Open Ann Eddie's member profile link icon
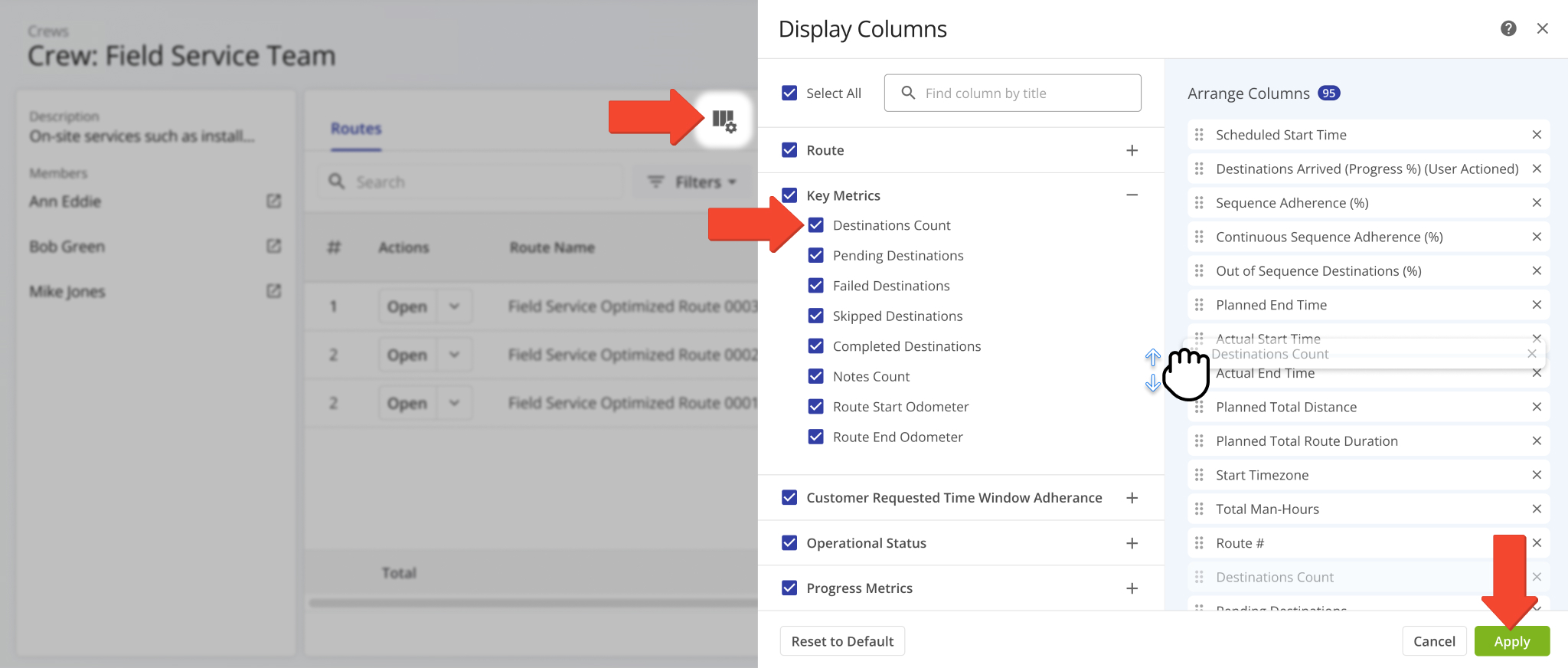Viewport: 1568px width, 668px height. [x=273, y=201]
